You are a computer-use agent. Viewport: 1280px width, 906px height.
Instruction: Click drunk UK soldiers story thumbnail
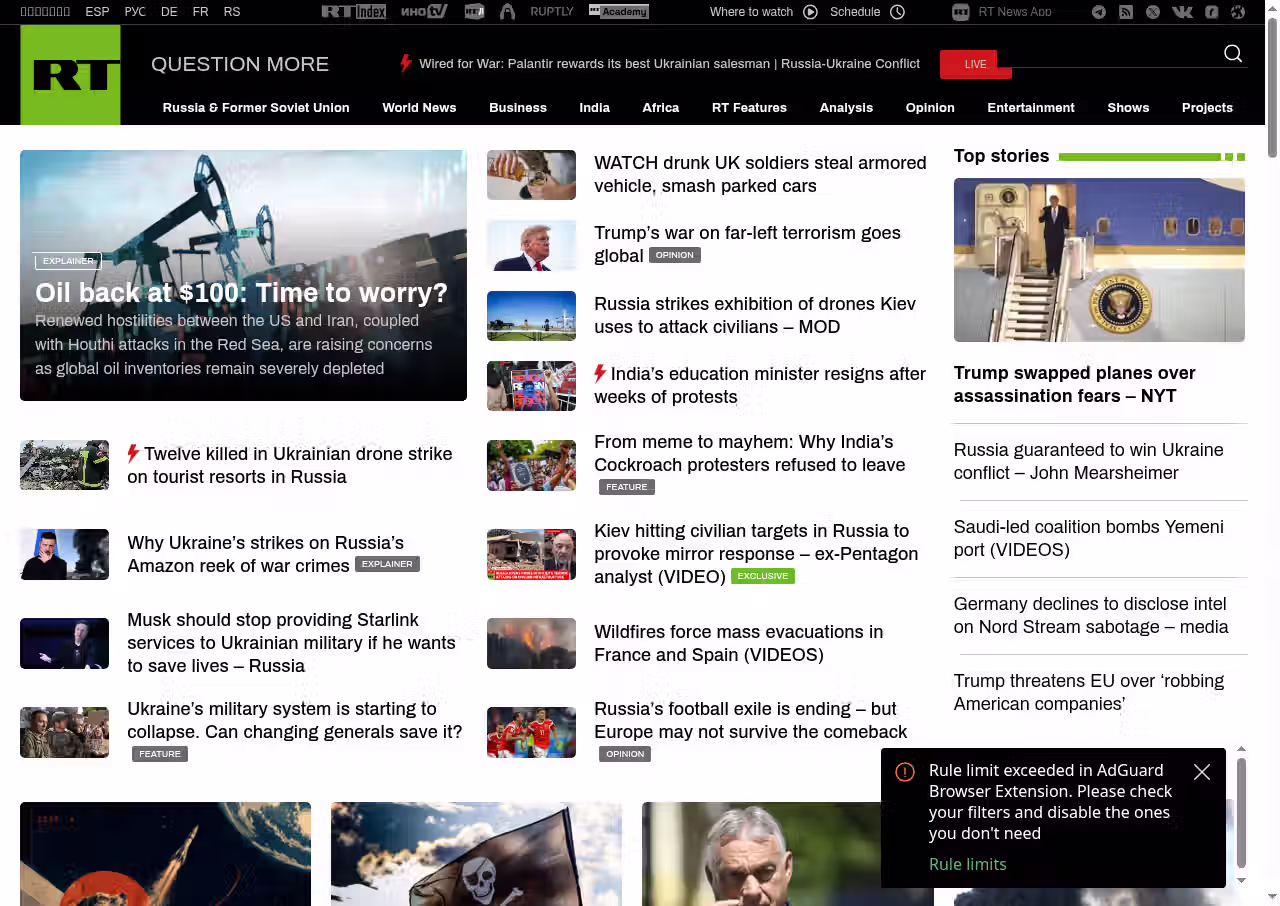pos(531,175)
